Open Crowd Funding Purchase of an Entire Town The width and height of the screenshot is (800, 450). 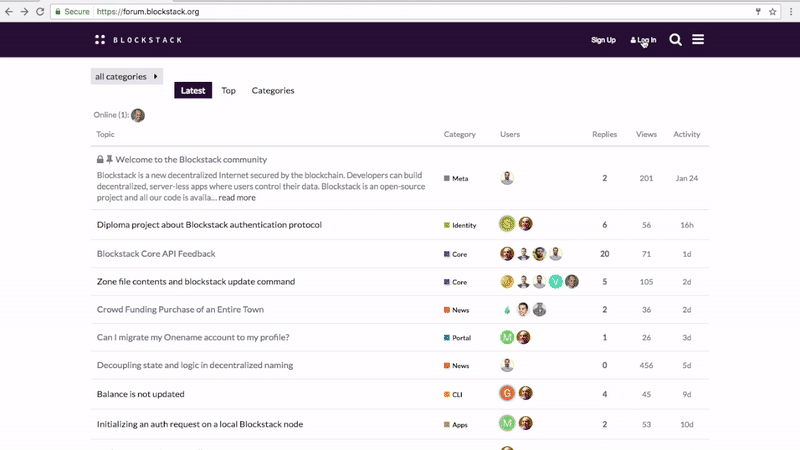tap(180, 309)
